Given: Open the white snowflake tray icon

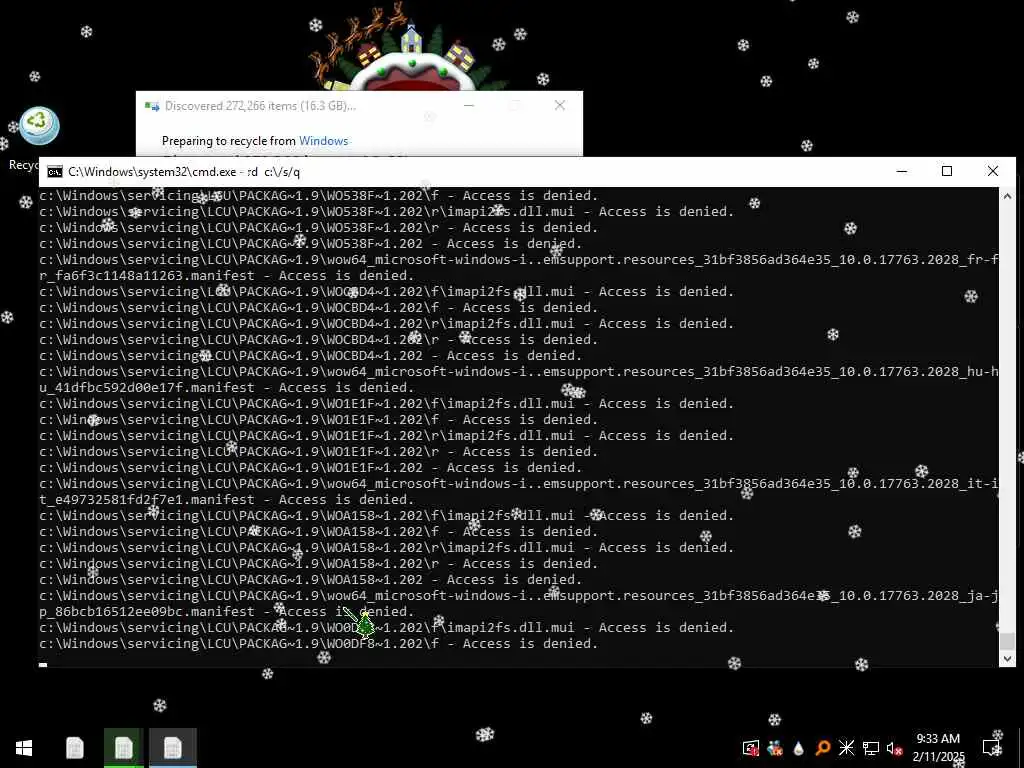Looking at the screenshot, I should coord(846,748).
